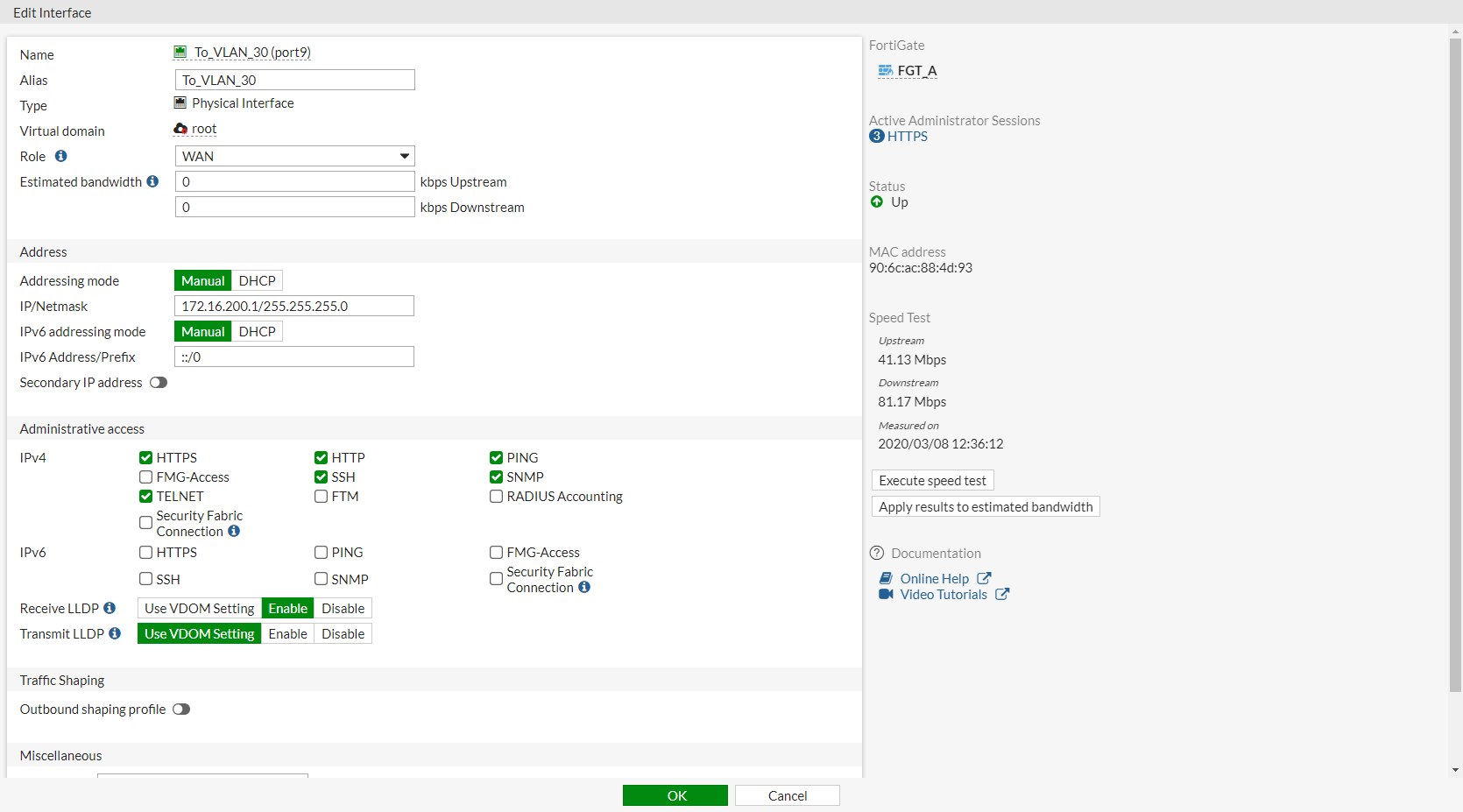Click the Video Tutorials camera icon
This screenshot has height=812, width=1463.
coord(886,594)
